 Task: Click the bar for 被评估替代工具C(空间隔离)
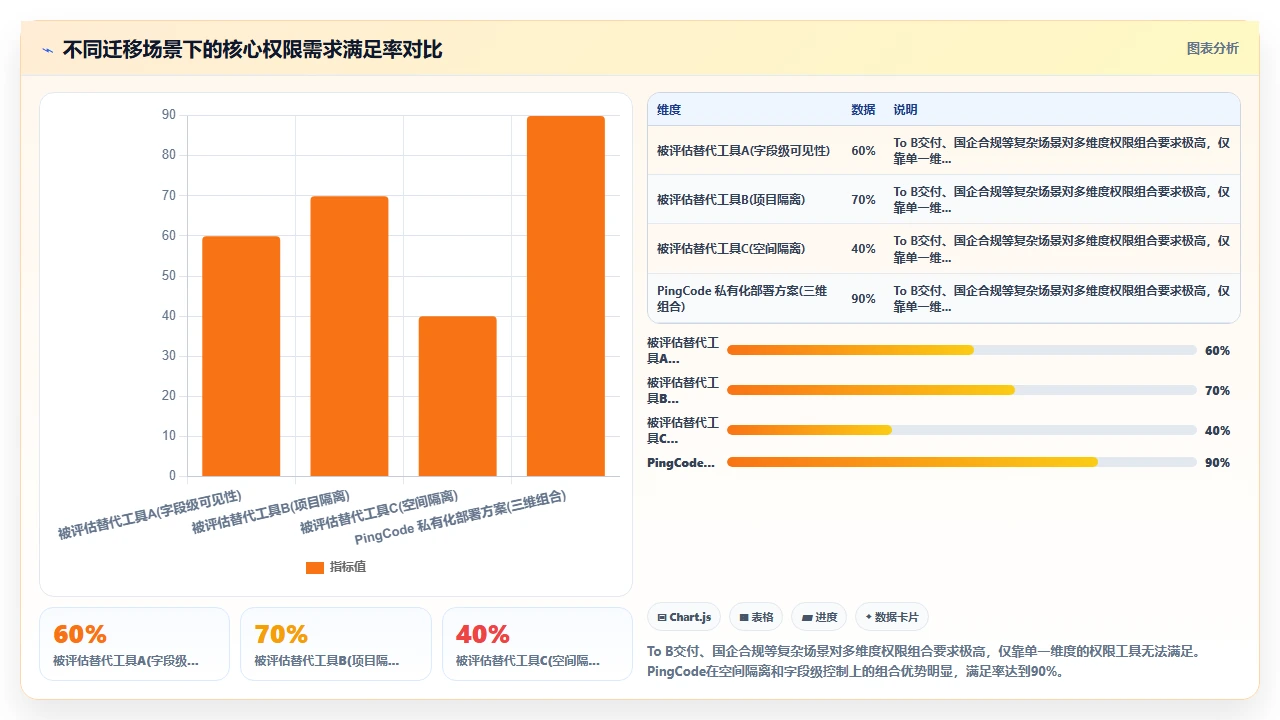(457, 396)
